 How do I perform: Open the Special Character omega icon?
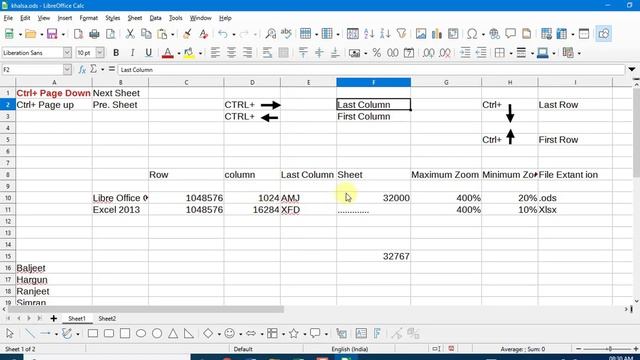pyautogui.click(x=472, y=34)
